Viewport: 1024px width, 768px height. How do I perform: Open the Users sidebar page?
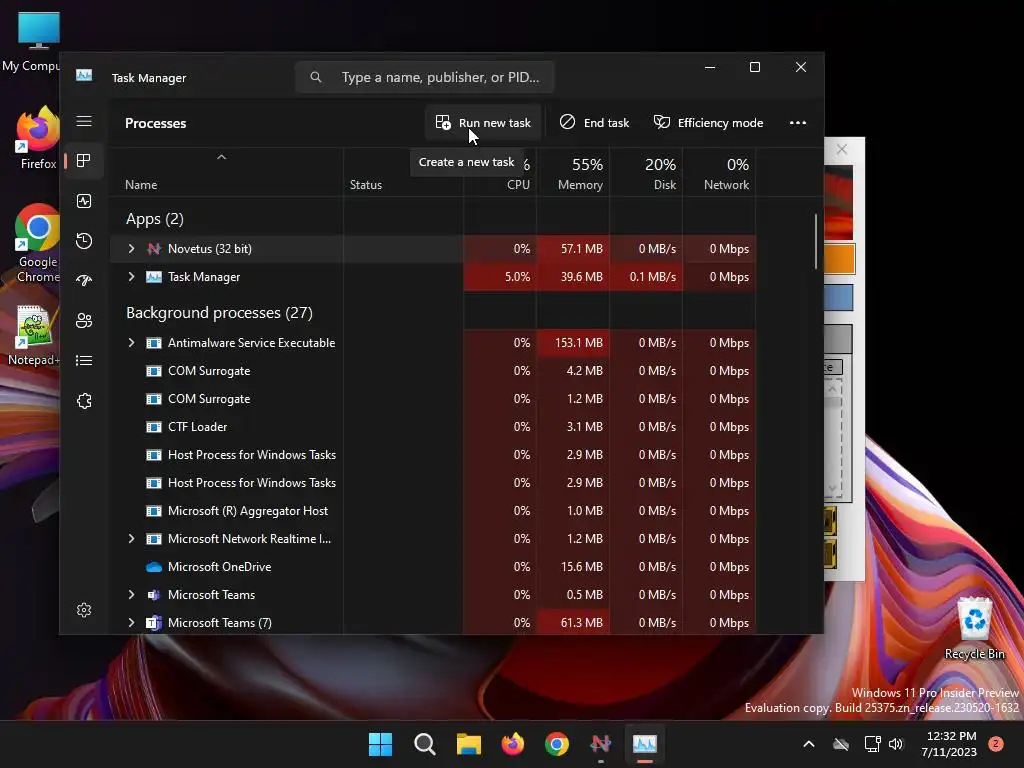(x=84, y=321)
